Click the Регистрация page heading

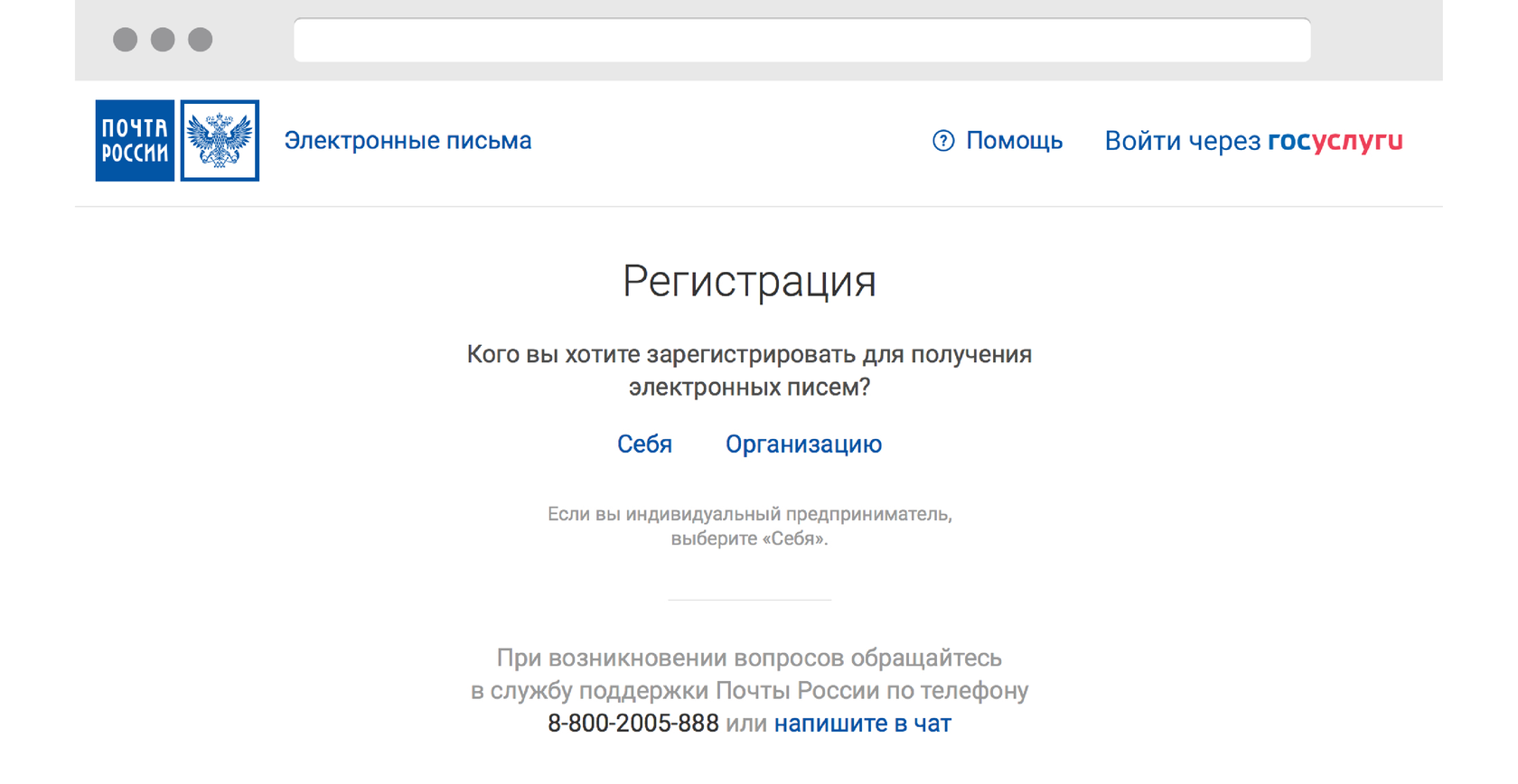click(x=749, y=281)
